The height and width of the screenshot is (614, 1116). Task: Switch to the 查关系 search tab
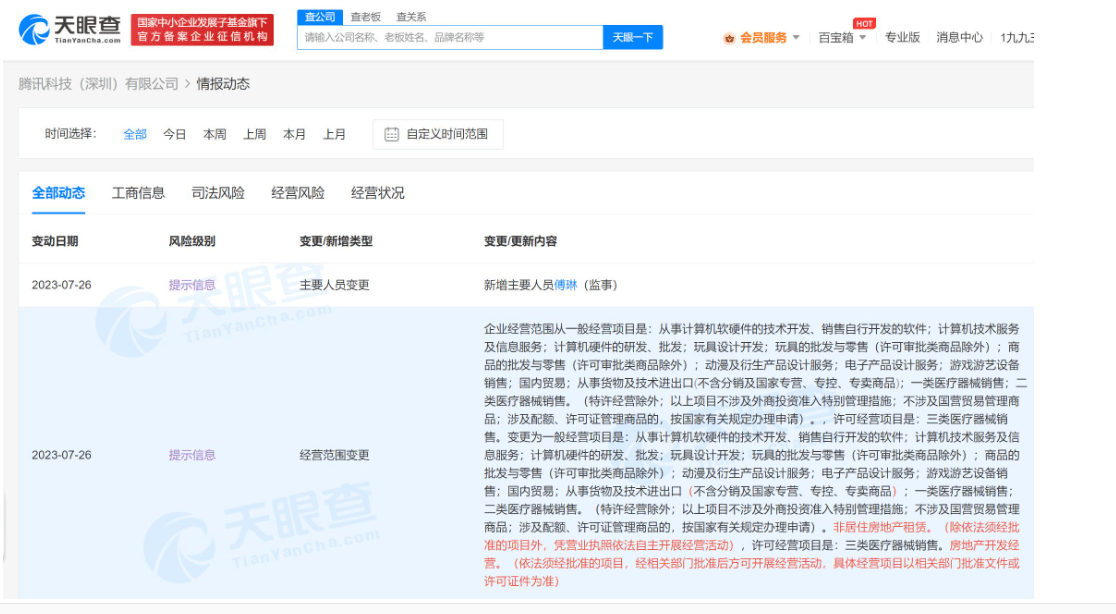pyautogui.click(x=411, y=17)
